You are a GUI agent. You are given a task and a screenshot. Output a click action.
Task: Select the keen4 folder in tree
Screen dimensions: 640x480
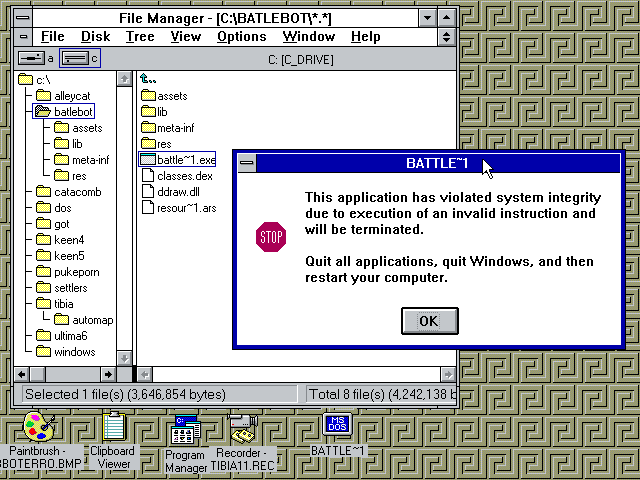tap(68, 240)
